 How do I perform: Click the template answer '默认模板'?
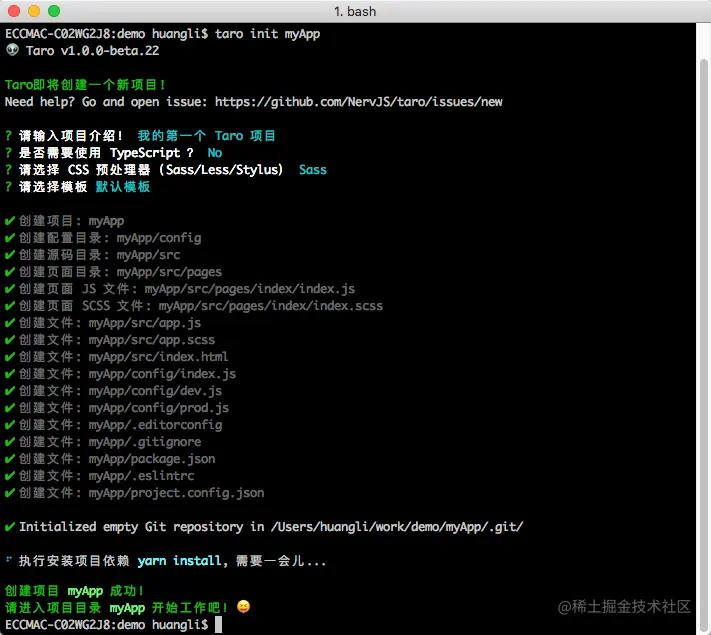[x=123, y=187]
